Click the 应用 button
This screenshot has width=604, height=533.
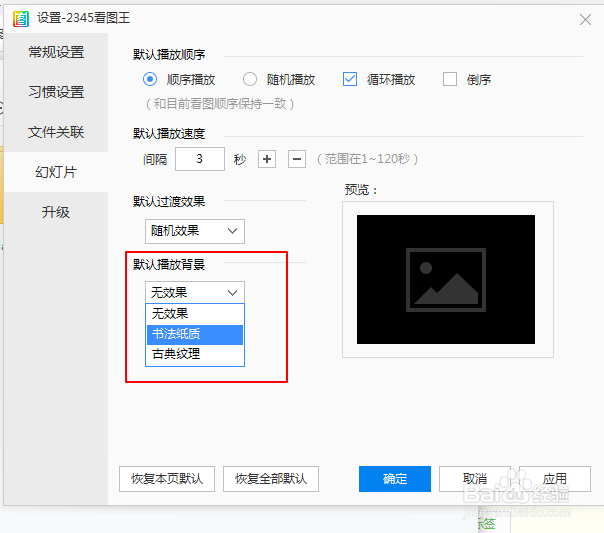(x=555, y=479)
